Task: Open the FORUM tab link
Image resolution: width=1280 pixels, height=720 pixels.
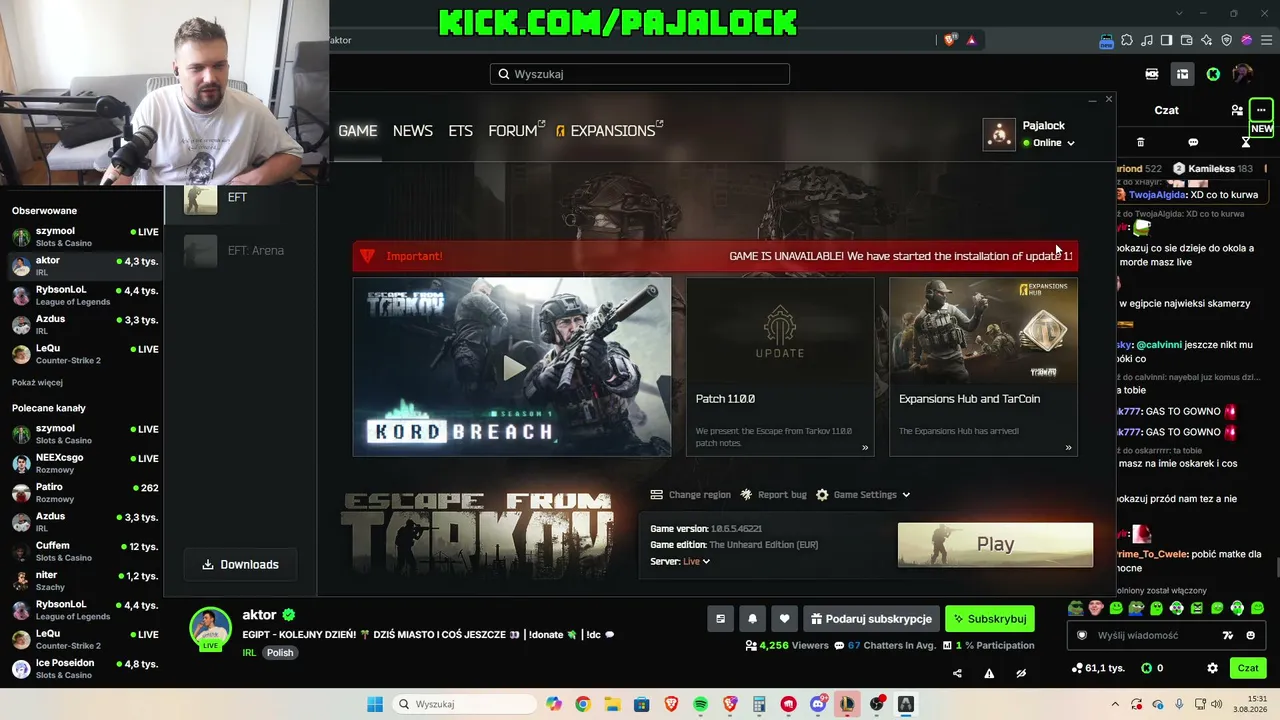Action: pos(516,131)
